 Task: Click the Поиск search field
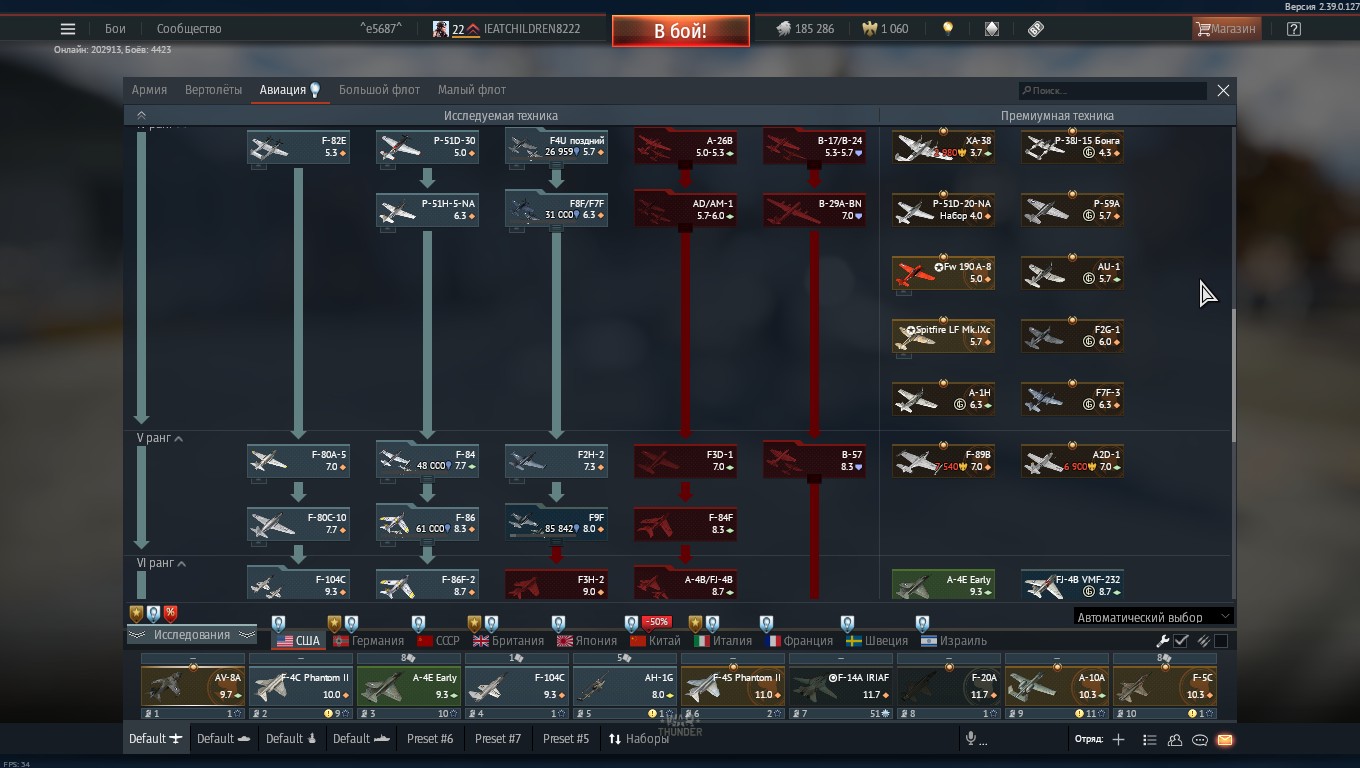(x=1113, y=90)
